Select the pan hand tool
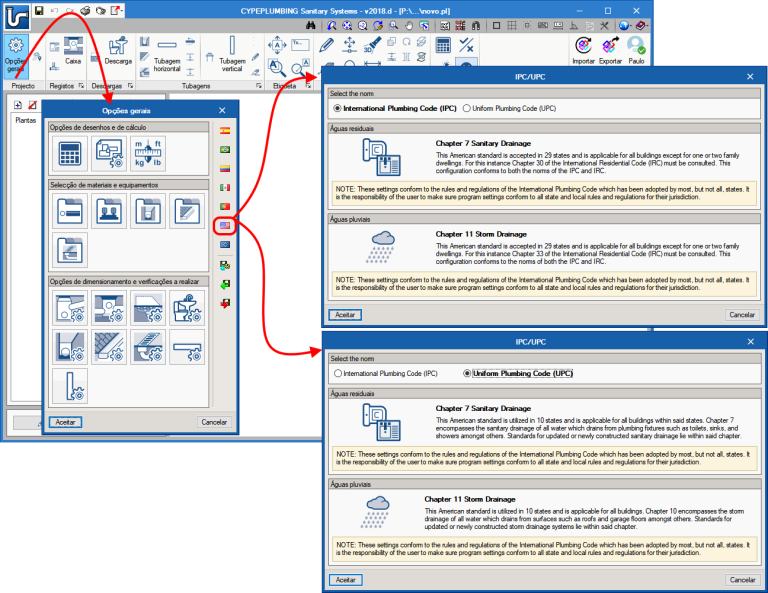The width and height of the screenshot is (768, 593). coord(408,25)
